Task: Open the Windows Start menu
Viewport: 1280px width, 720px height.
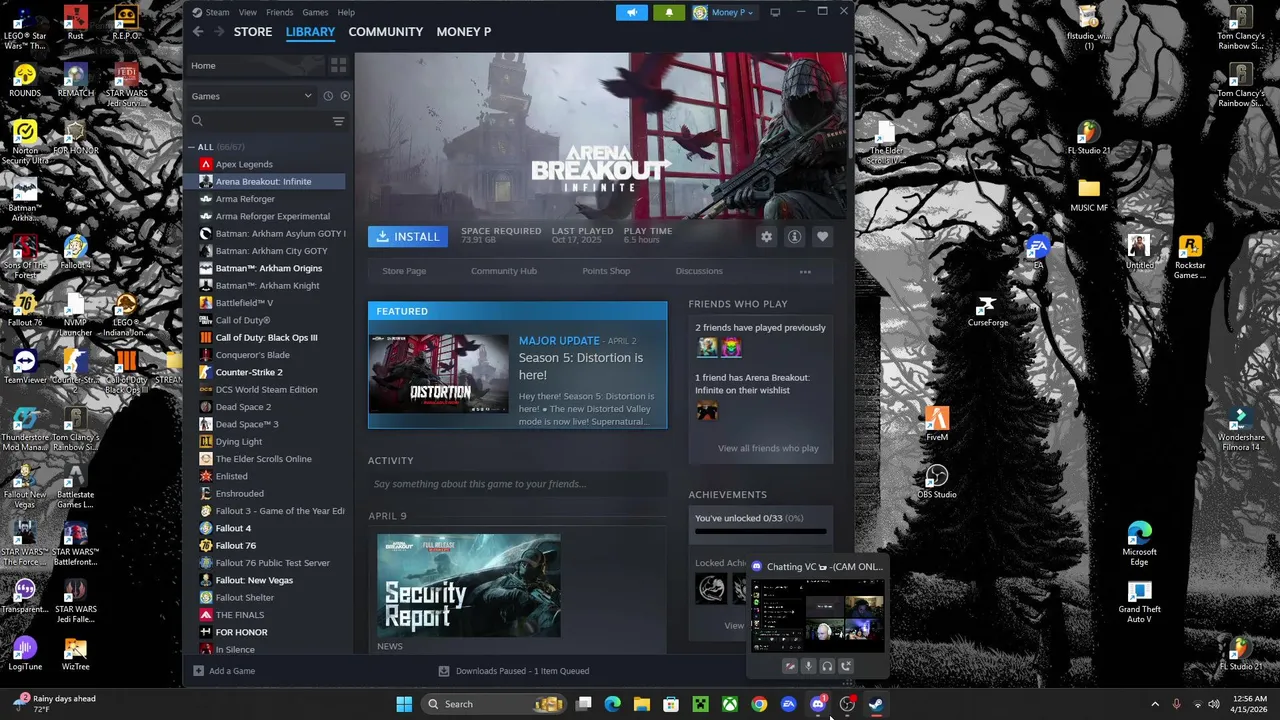Action: click(x=404, y=704)
